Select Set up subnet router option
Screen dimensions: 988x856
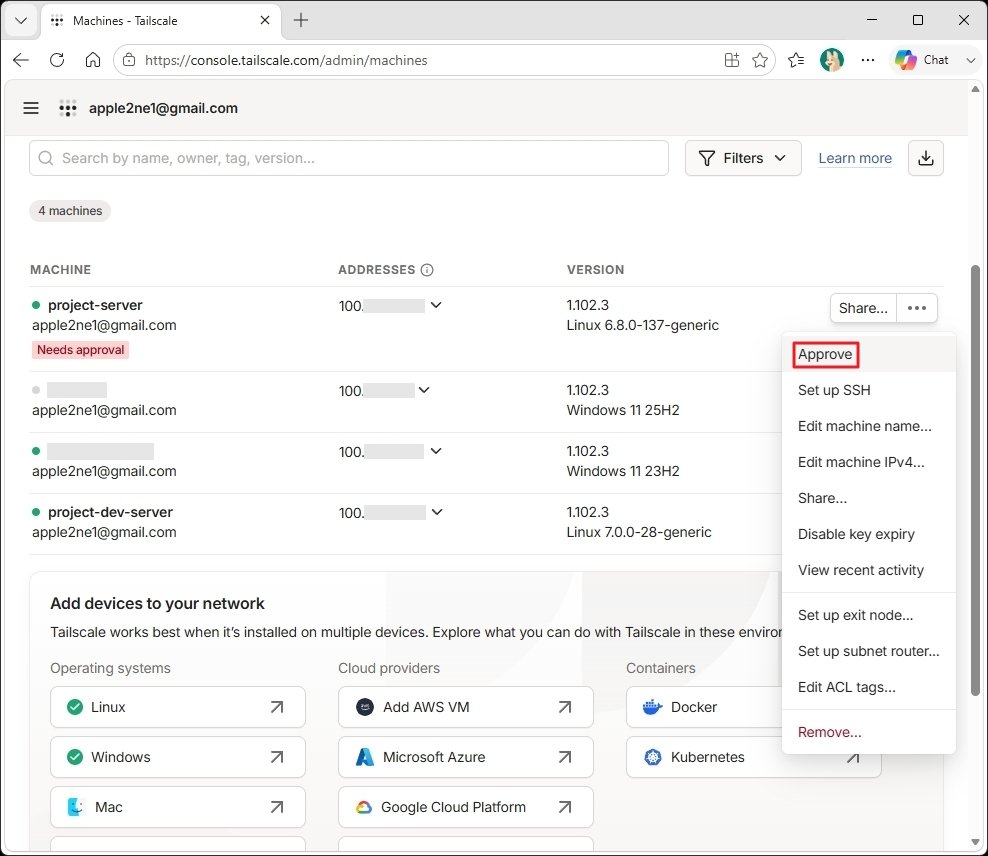click(869, 651)
